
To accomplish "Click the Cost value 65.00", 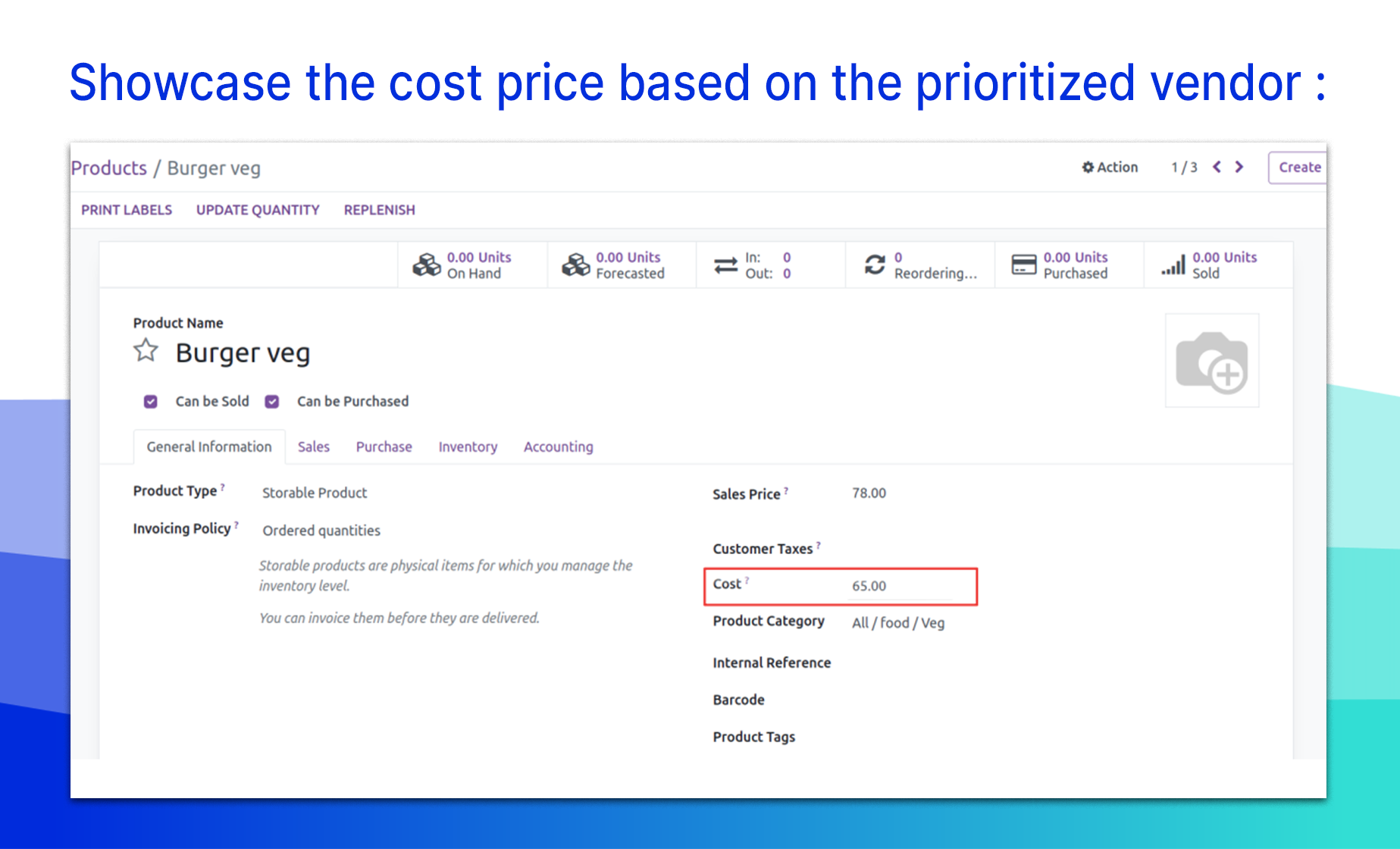I will tap(869, 586).
